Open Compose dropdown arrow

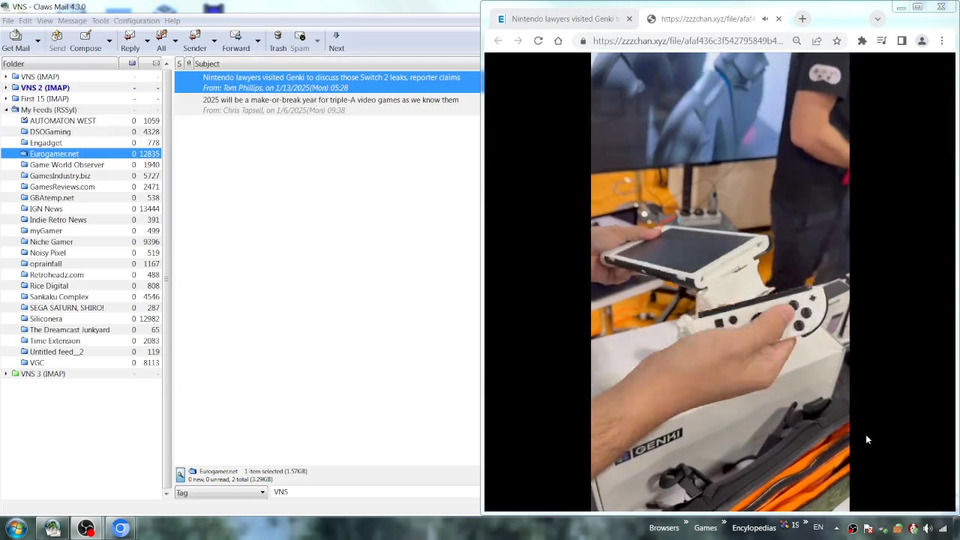[x=109, y=41]
